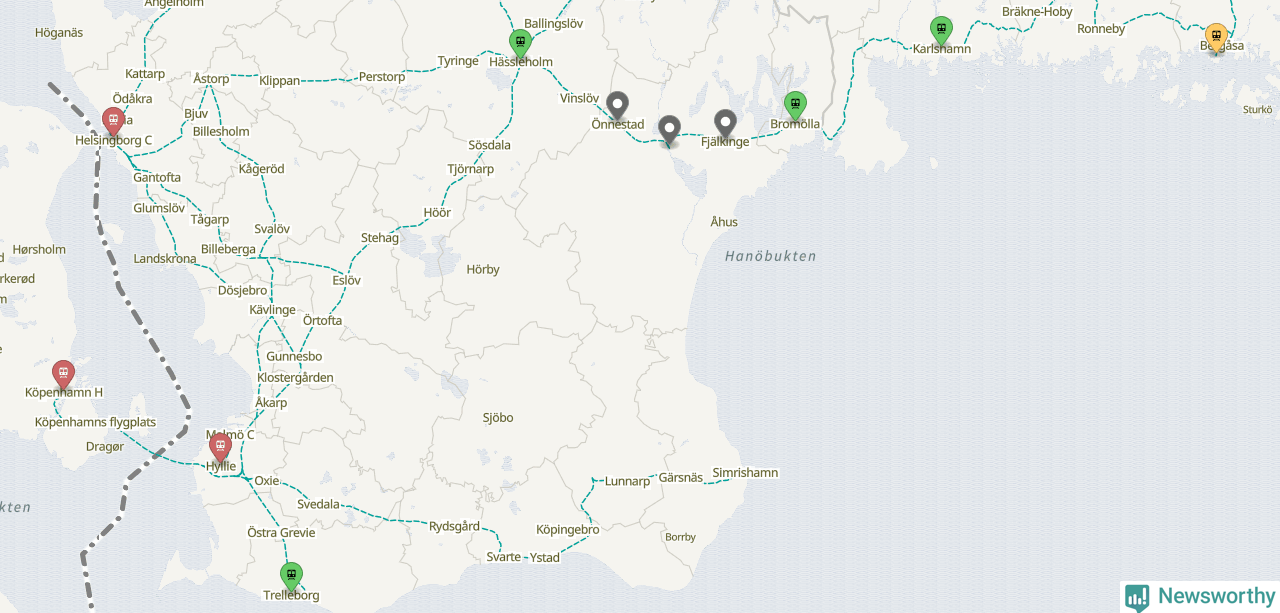Click the Höör station label
The image size is (1280, 613).
(x=437, y=213)
